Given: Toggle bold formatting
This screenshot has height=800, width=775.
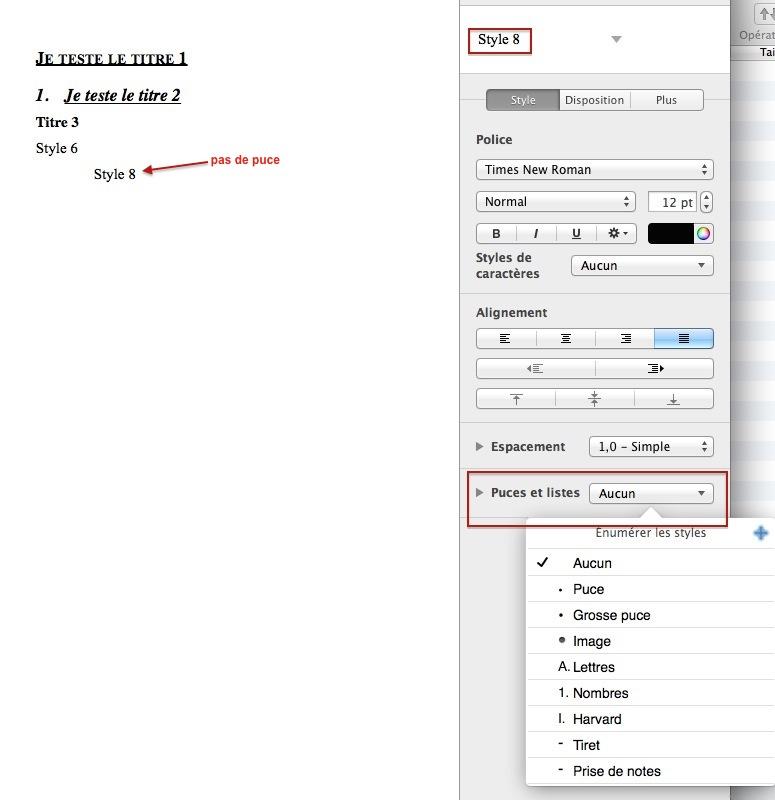Looking at the screenshot, I should click(x=496, y=233).
